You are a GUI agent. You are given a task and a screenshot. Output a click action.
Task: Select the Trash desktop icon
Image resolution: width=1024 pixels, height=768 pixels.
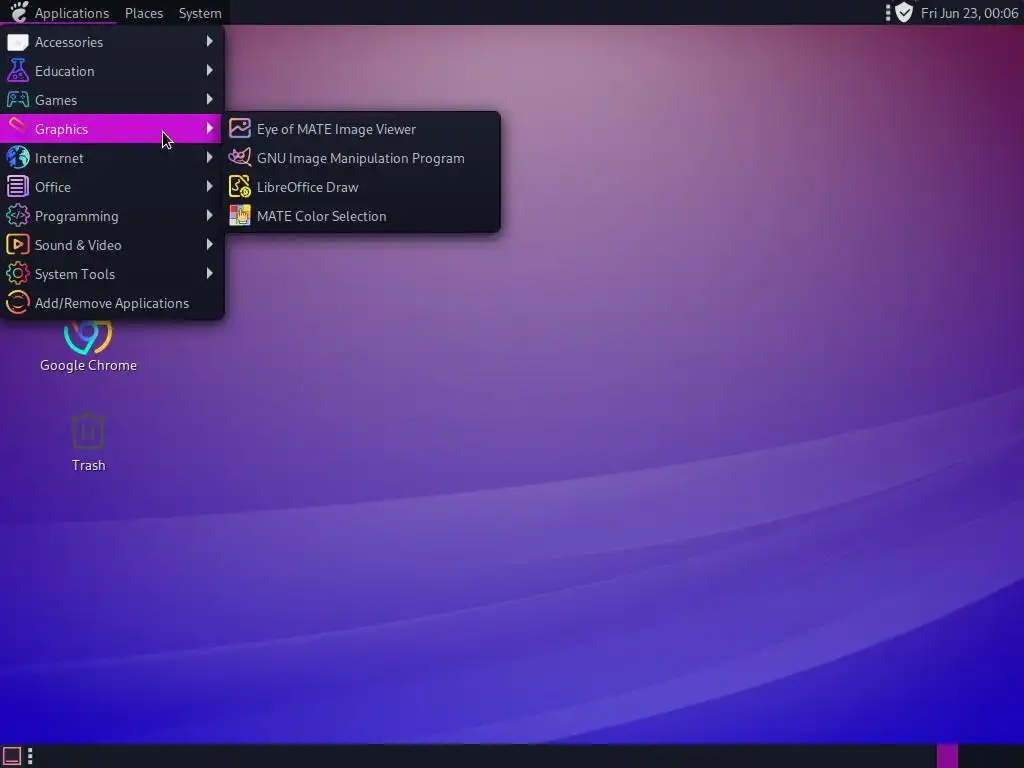point(88,432)
